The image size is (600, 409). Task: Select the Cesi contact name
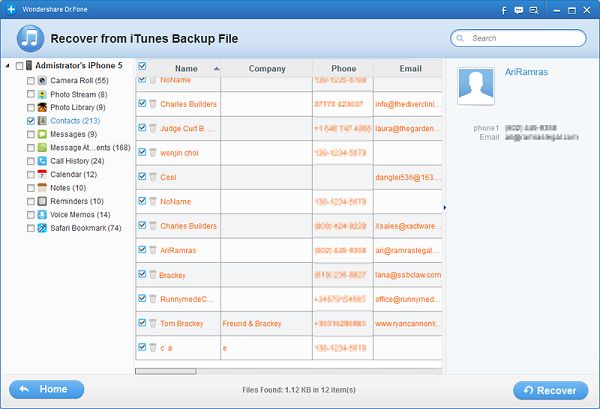(168, 177)
